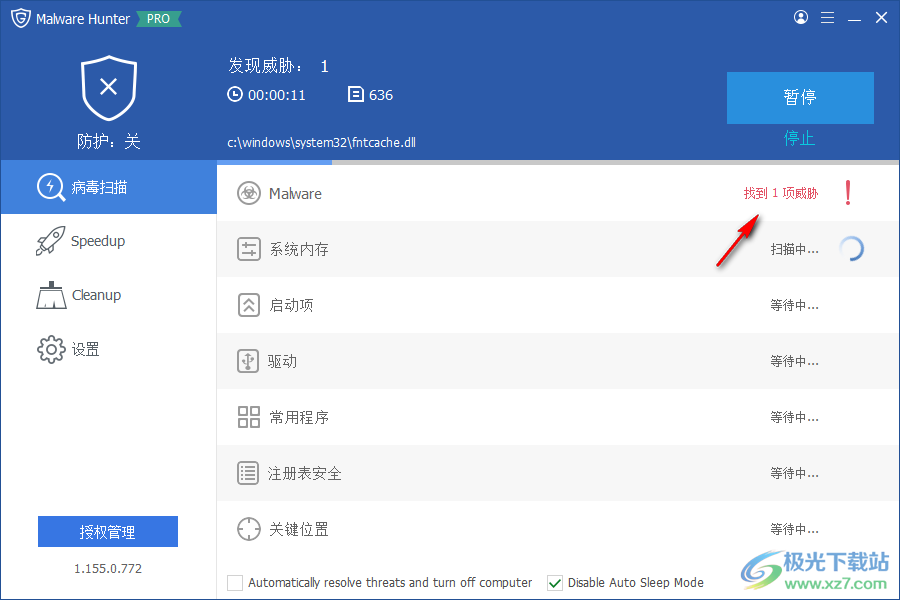Click the 关键位置 crosshair icon
This screenshot has height=600, width=900.
point(249,529)
